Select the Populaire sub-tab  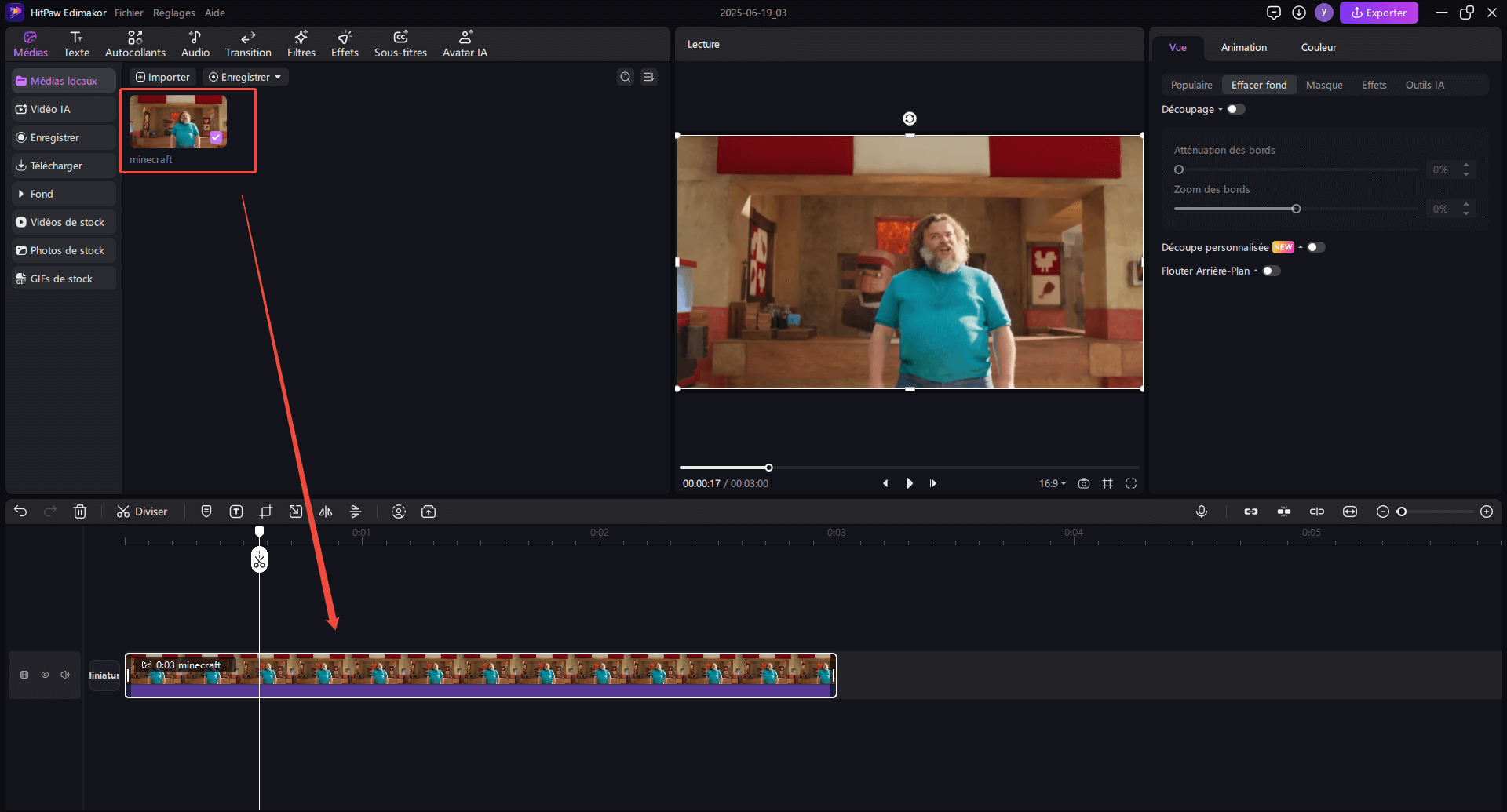pos(1191,85)
